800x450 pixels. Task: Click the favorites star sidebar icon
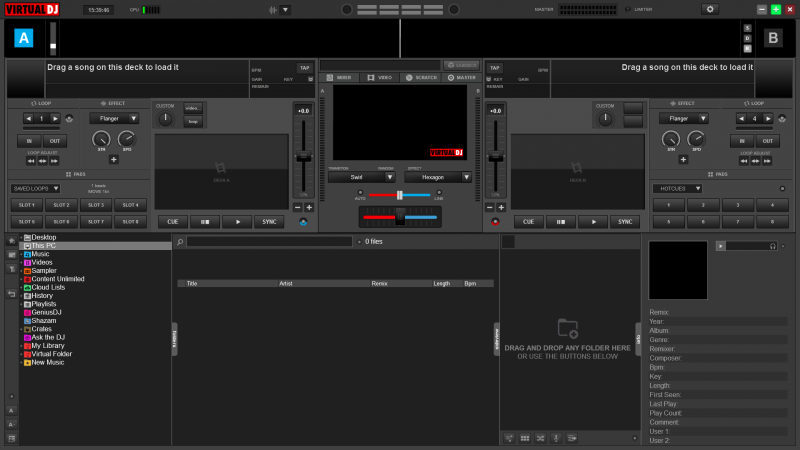tap(11, 241)
